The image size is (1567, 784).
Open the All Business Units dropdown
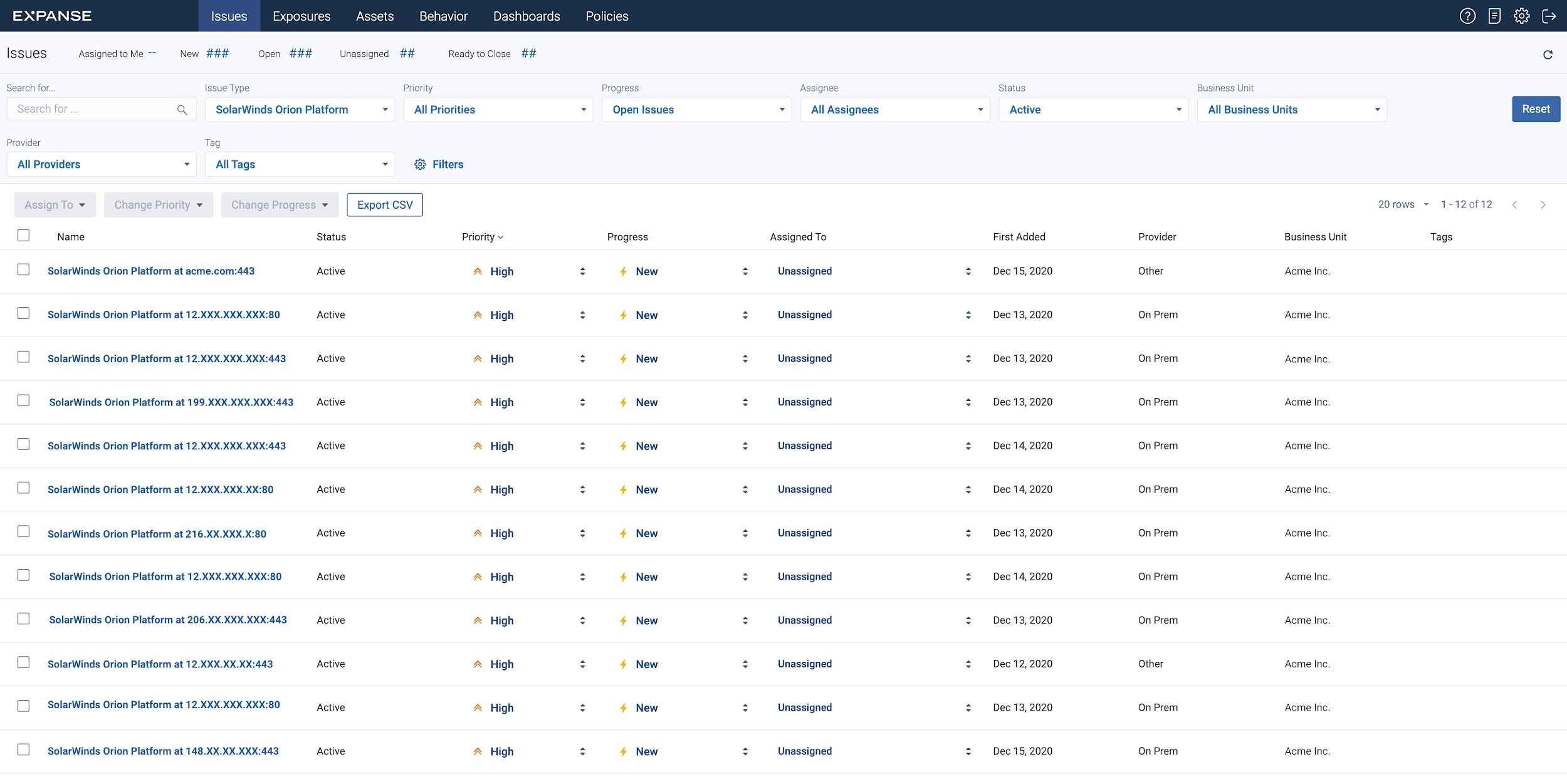click(1292, 110)
